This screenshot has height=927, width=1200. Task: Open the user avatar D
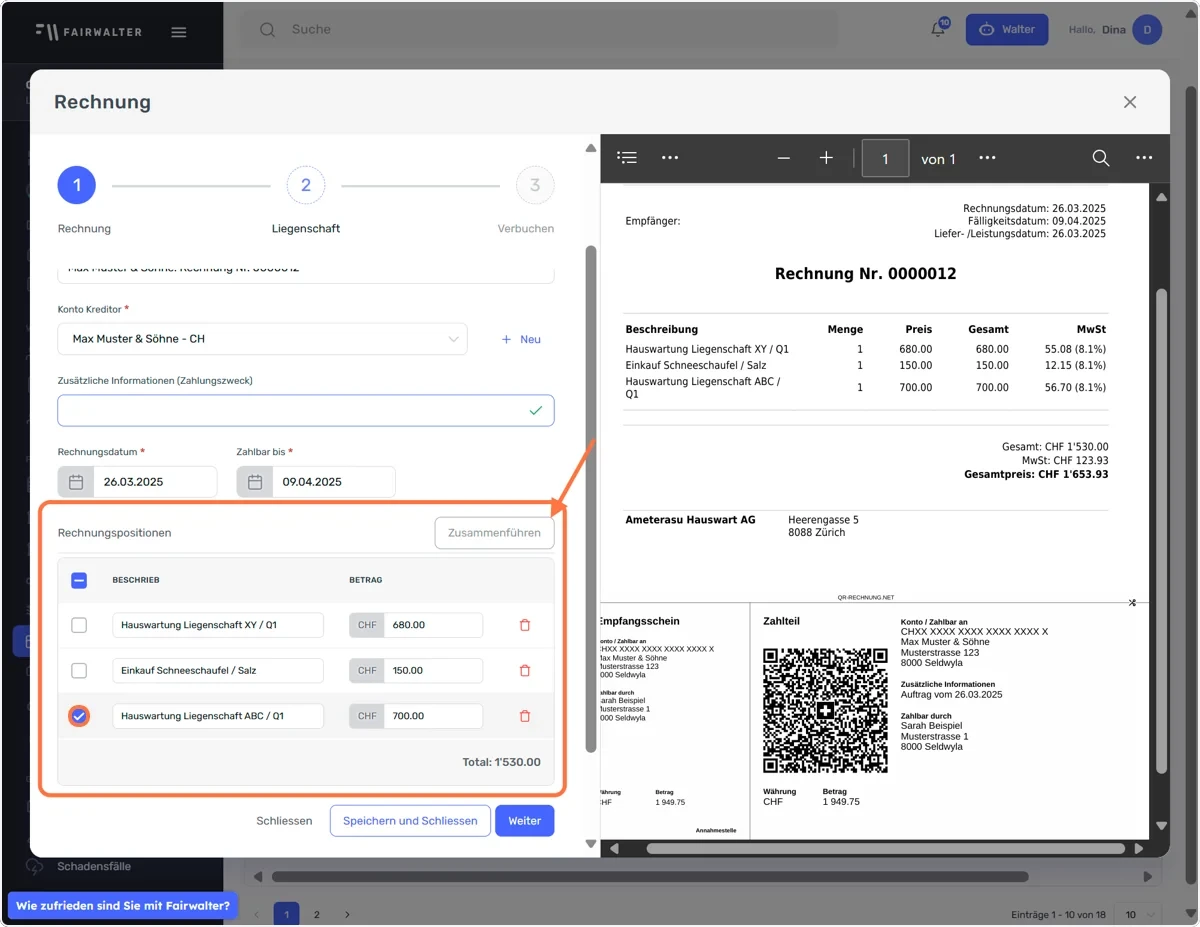click(1147, 30)
